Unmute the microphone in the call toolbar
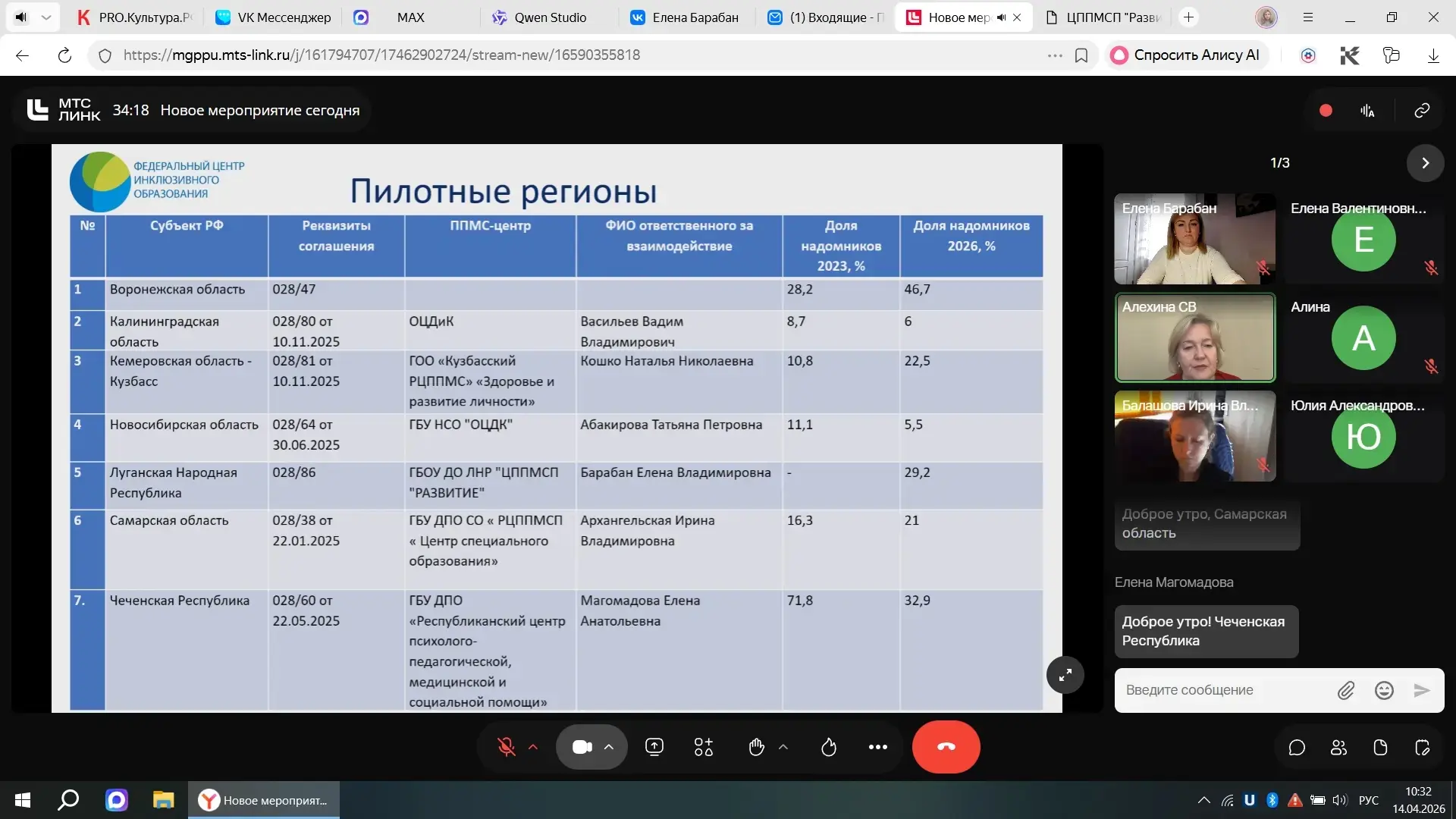This screenshot has height=819, width=1456. (507, 747)
